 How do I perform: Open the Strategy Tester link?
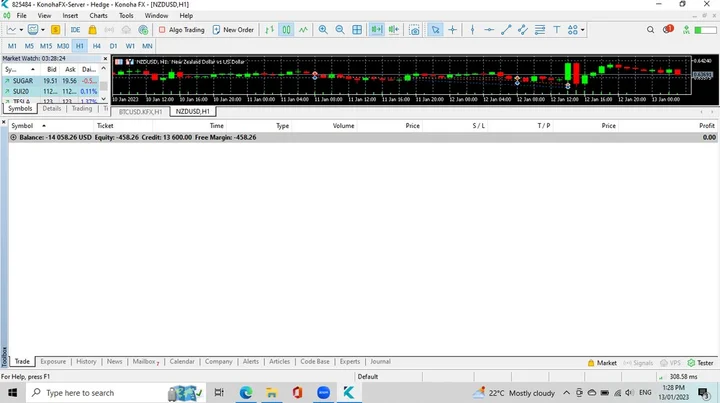tap(701, 363)
